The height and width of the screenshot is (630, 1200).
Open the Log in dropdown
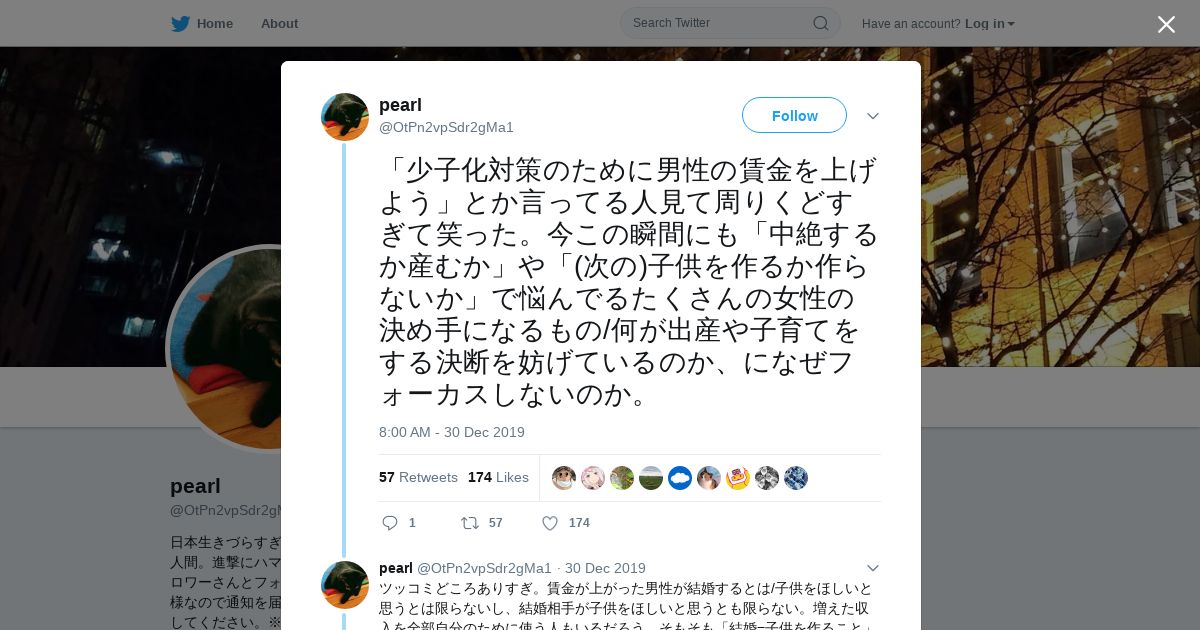[x=989, y=23]
